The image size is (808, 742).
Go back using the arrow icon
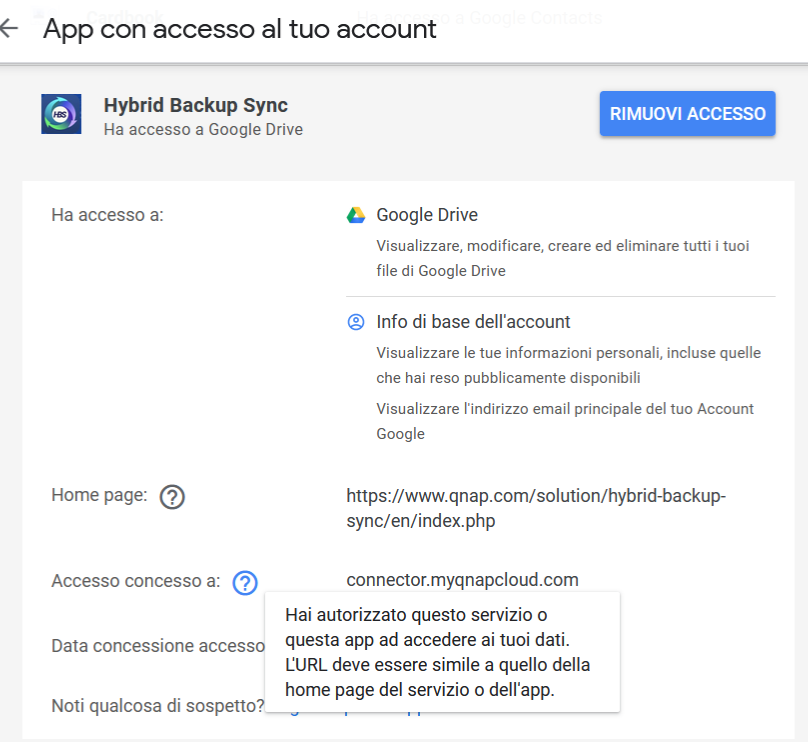coord(9,28)
